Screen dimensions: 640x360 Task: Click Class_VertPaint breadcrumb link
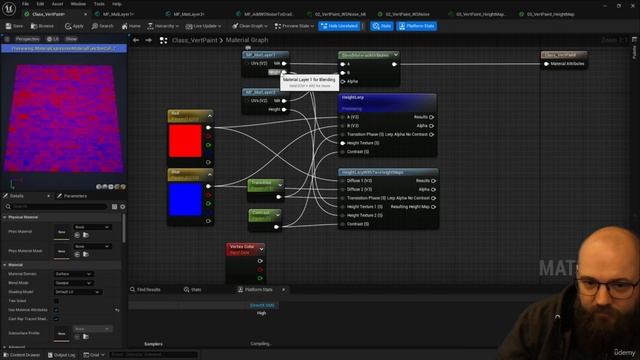[x=194, y=40]
